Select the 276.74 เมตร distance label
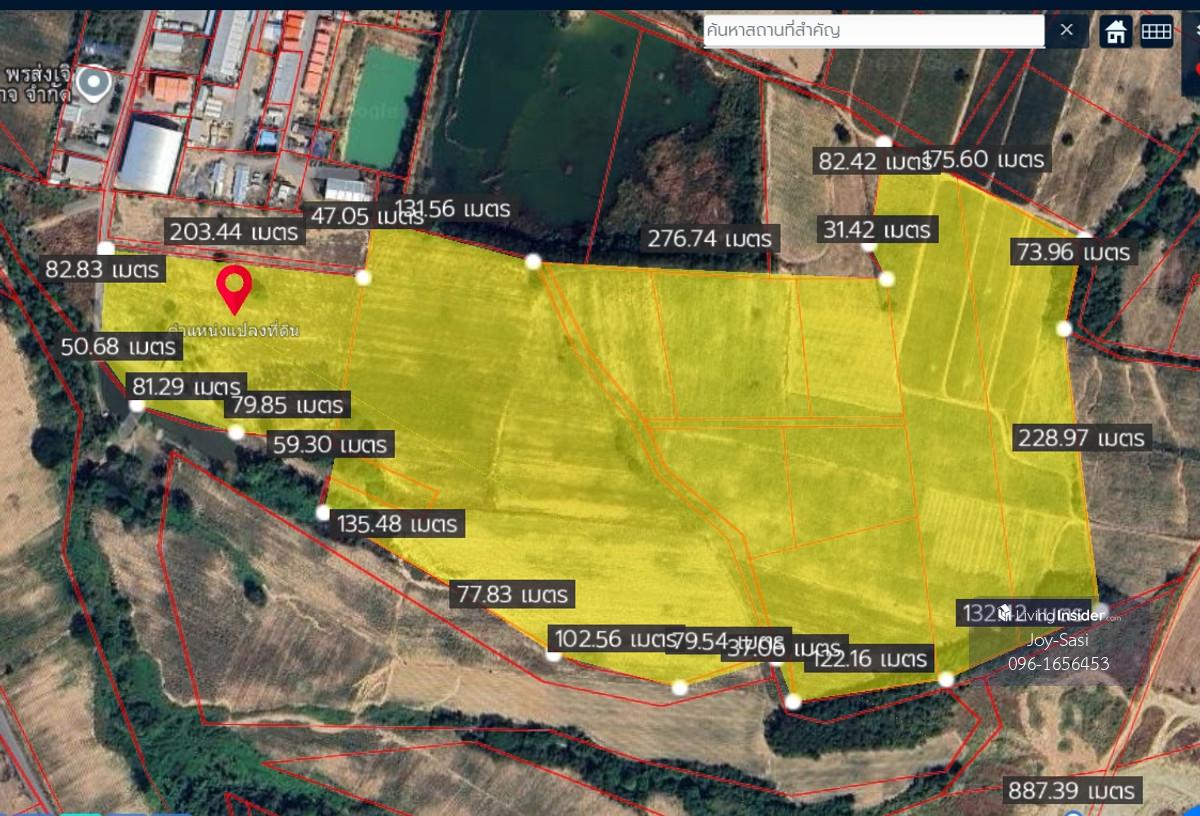 [x=710, y=239]
